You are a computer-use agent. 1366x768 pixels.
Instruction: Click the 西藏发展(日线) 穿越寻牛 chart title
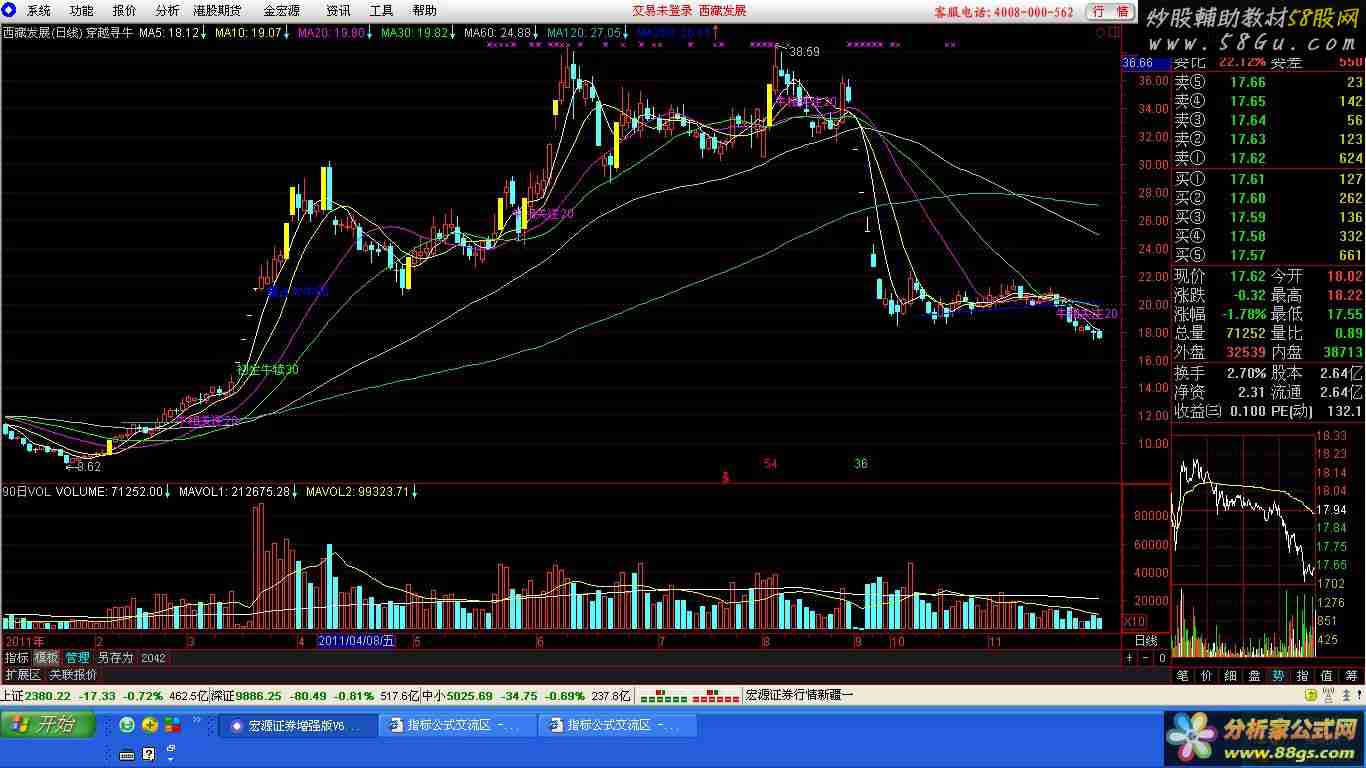(68, 32)
